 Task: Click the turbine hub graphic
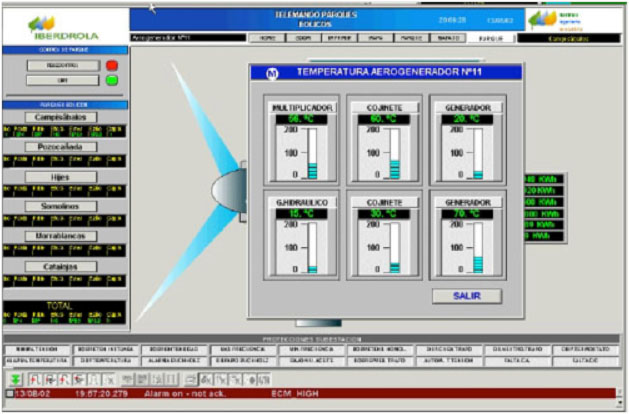tap(229, 191)
